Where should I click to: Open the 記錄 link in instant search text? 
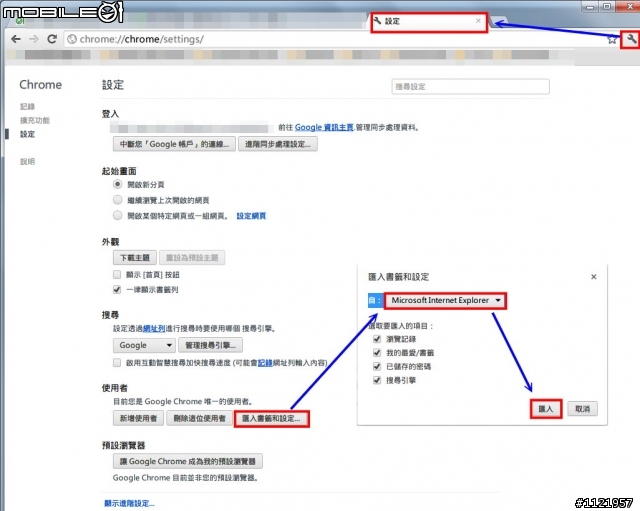point(265,362)
